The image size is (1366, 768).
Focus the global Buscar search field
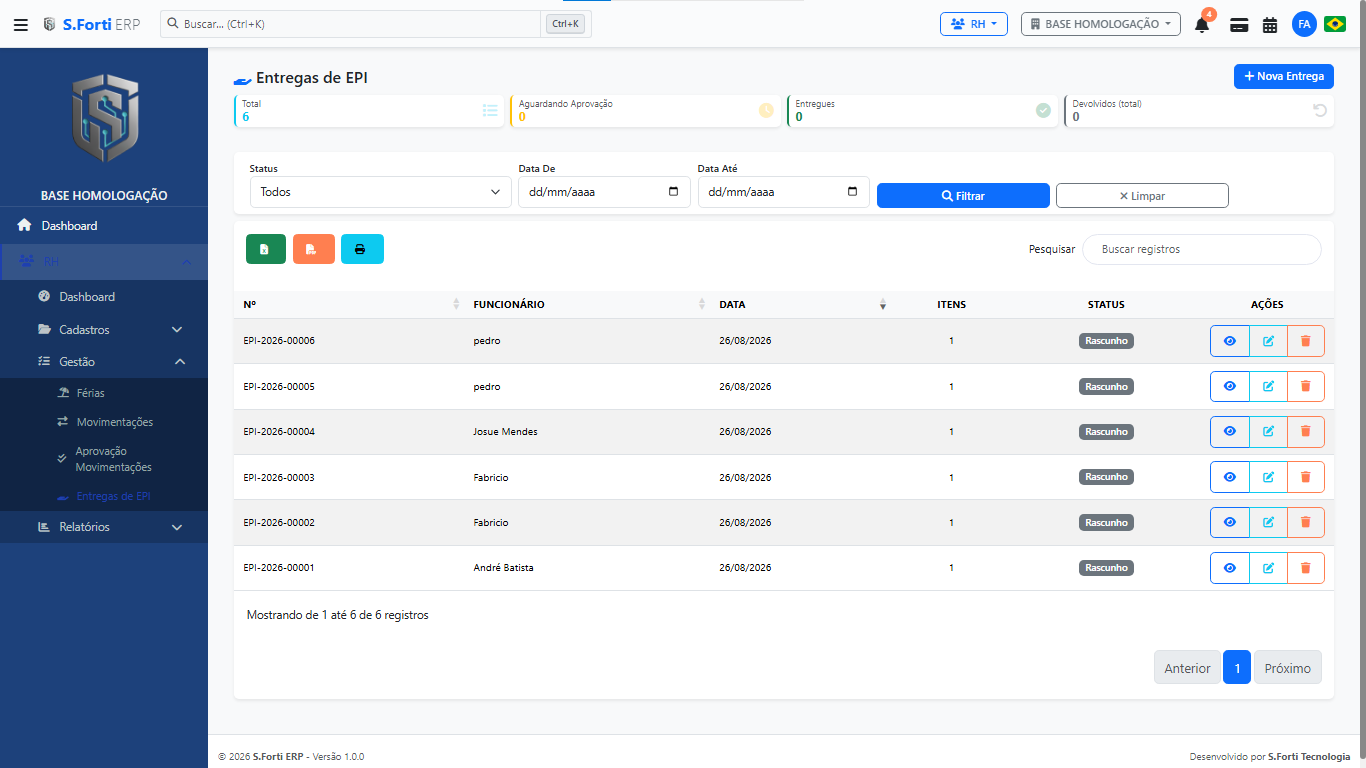(x=352, y=24)
